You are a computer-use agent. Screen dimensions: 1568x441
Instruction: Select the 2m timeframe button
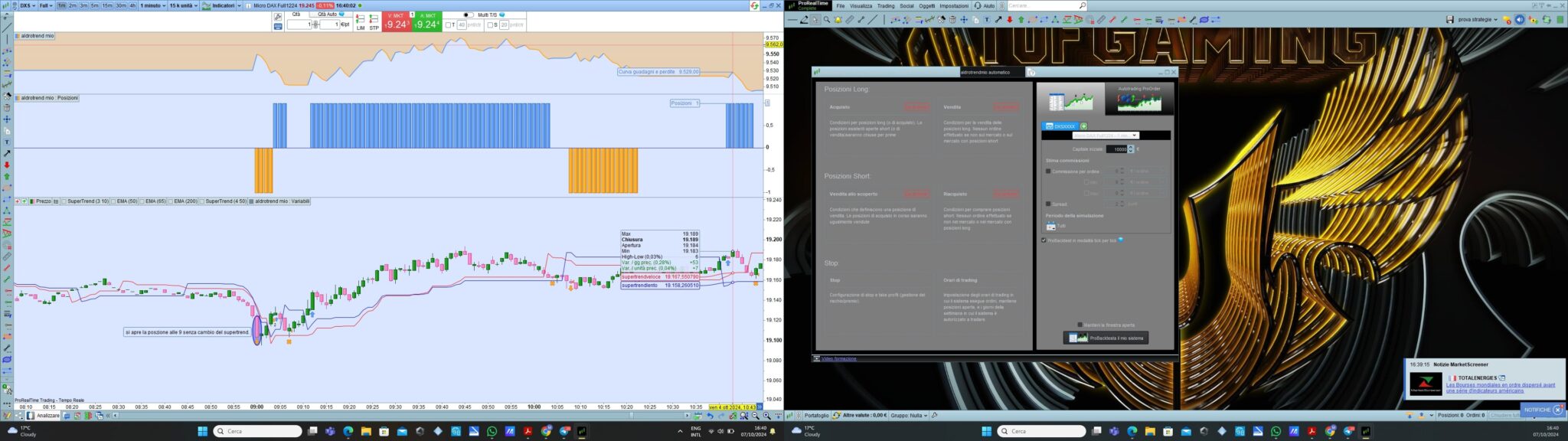point(72,5)
